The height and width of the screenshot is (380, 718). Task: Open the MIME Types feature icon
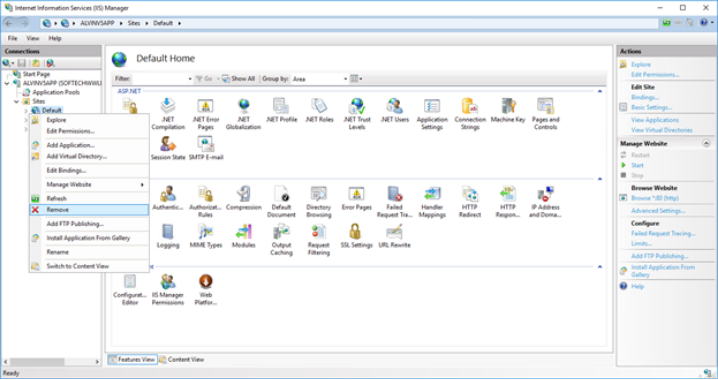(x=206, y=236)
